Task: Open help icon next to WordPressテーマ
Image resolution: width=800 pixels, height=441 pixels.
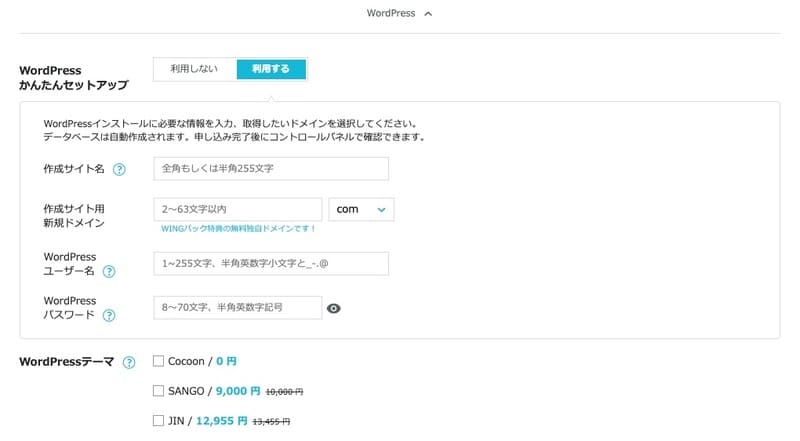Action: tap(129, 362)
